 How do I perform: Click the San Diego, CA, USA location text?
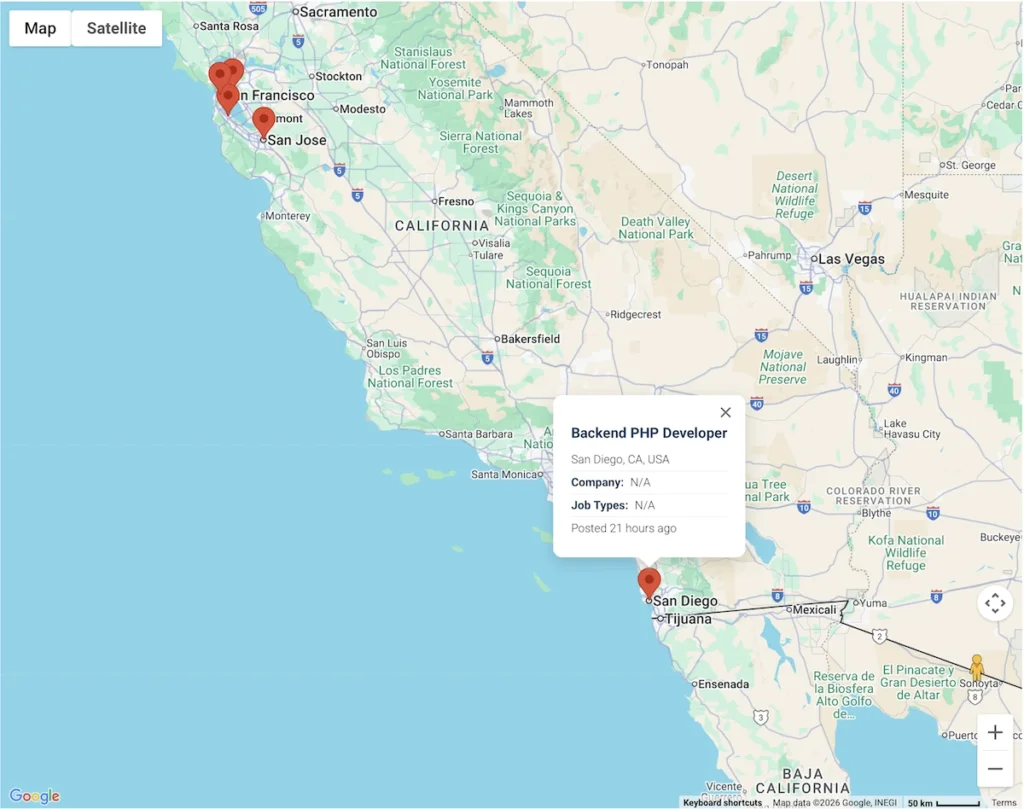pos(622,459)
